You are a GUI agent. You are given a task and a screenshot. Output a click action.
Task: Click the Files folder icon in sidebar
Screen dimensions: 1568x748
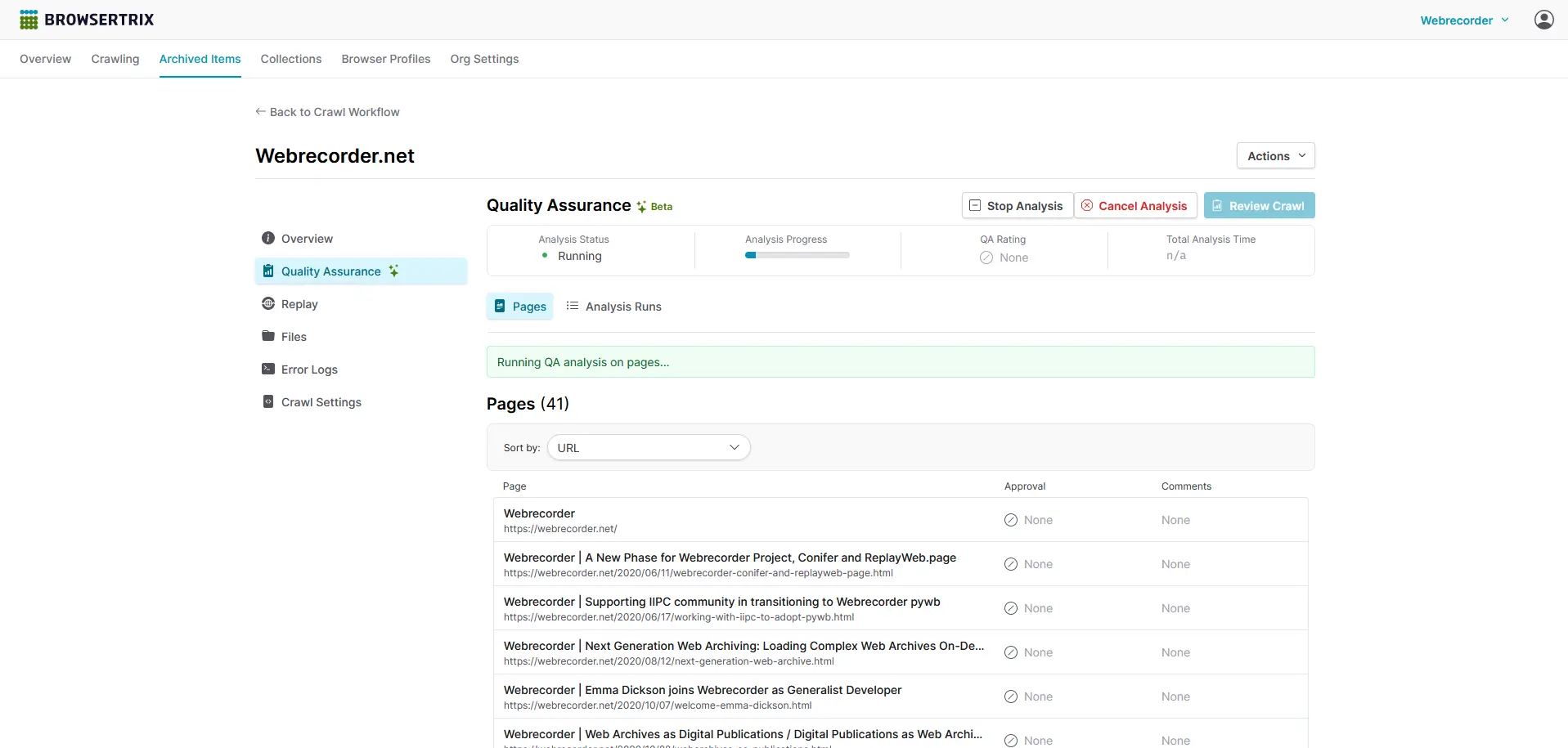(267, 336)
